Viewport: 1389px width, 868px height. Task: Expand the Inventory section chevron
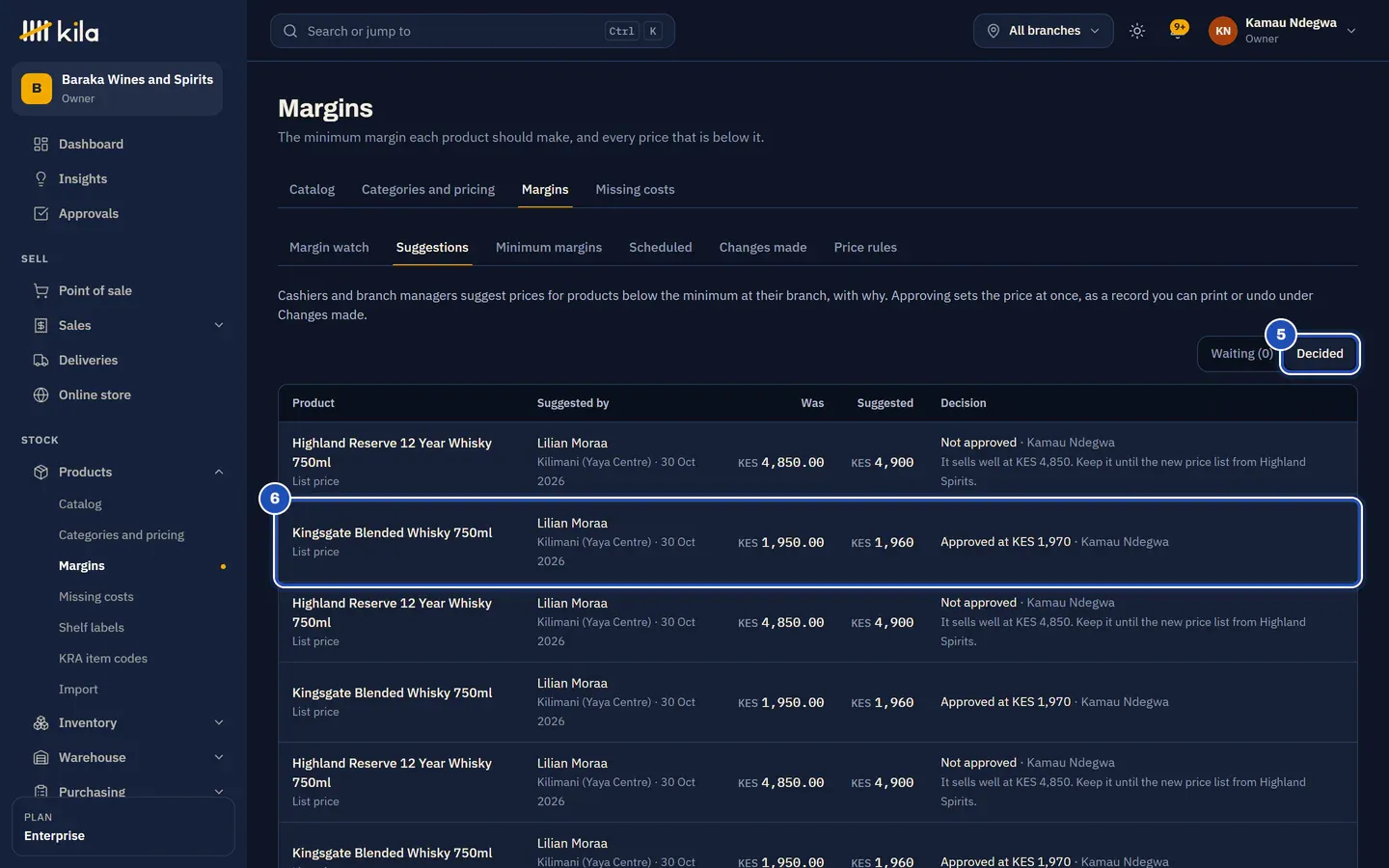point(219,722)
